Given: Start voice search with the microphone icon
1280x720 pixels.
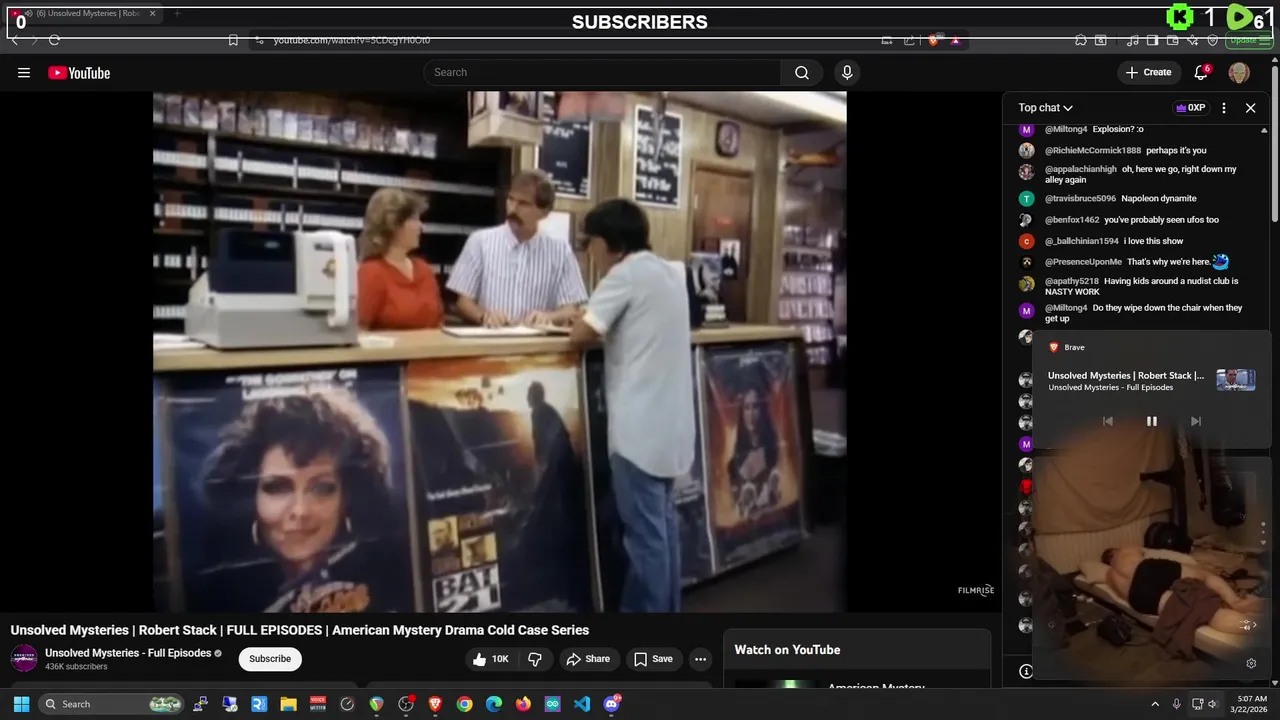Looking at the screenshot, I should tap(847, 72).
